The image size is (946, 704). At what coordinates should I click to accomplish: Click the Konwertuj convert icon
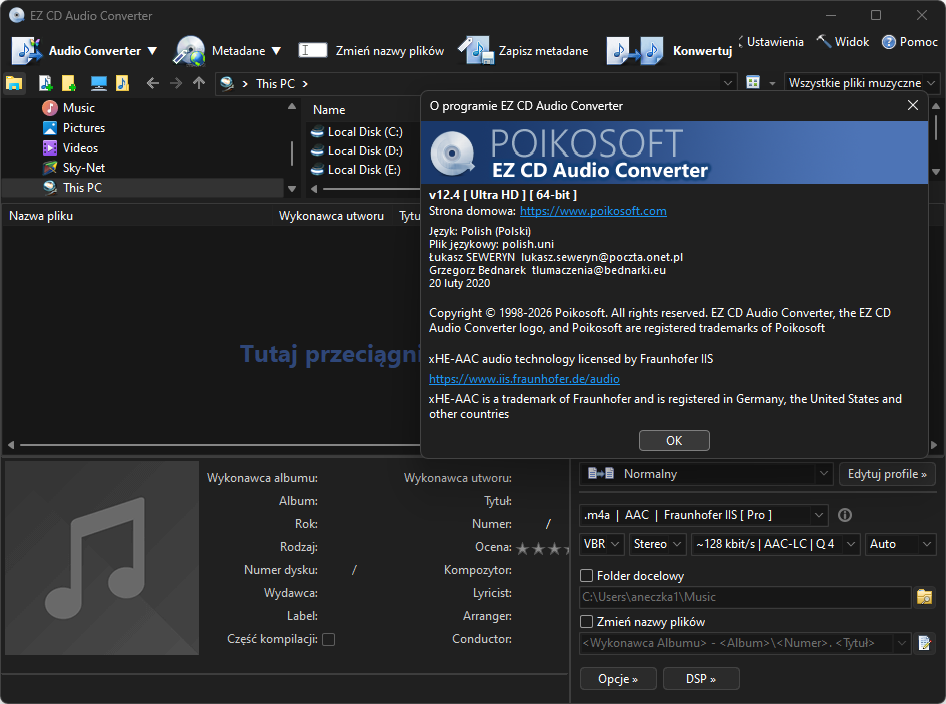coord(635,51)
